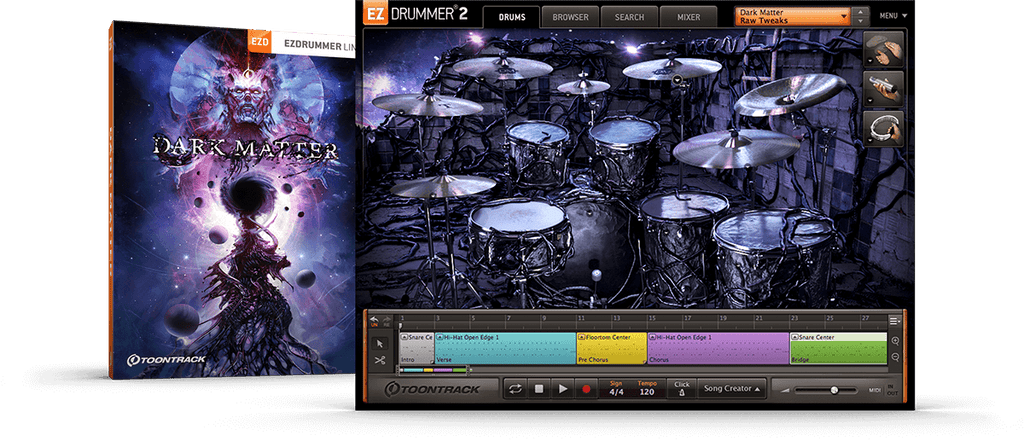
Task: Select the scissors split tool
Action: pyautogui.click(x=380, y=360)
